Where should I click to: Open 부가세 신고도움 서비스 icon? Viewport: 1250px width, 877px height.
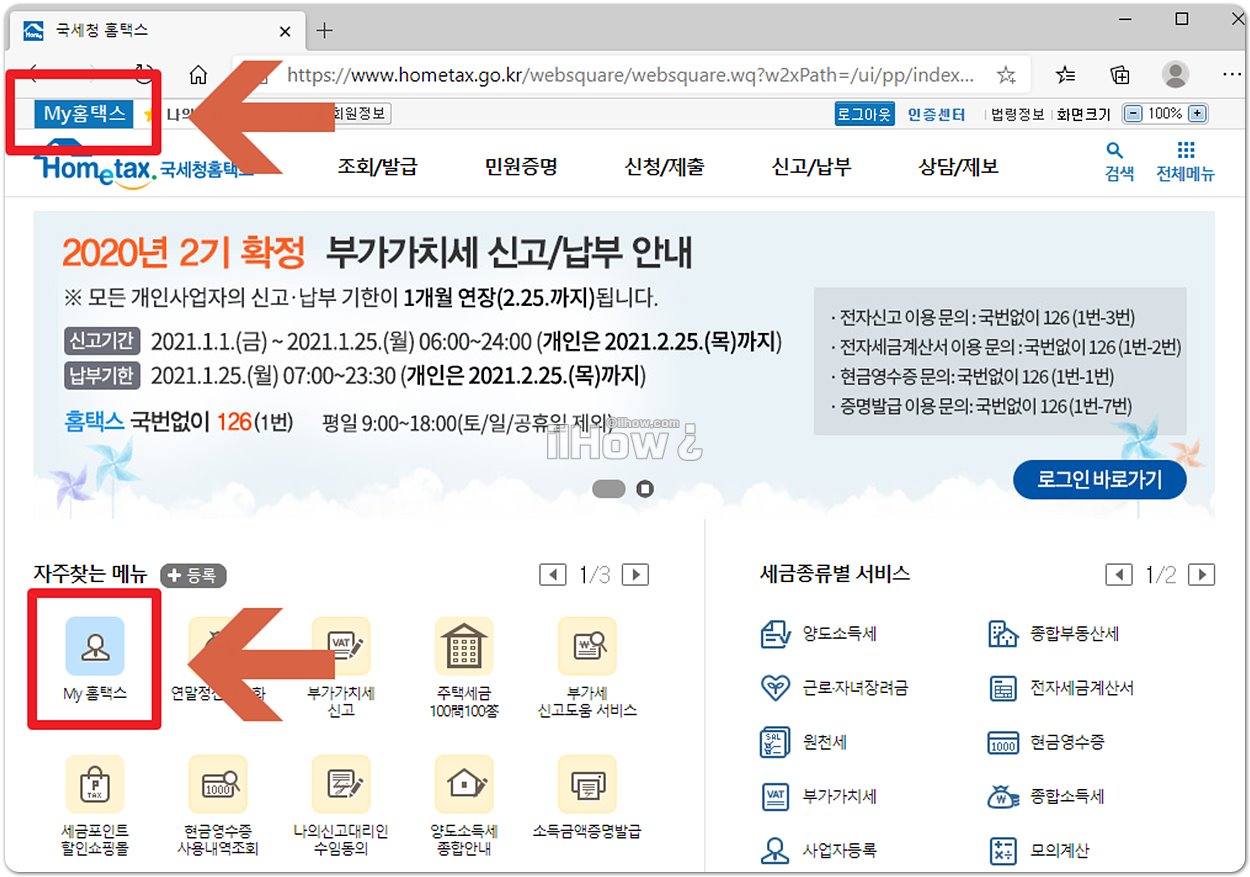(x=587, y=646)
